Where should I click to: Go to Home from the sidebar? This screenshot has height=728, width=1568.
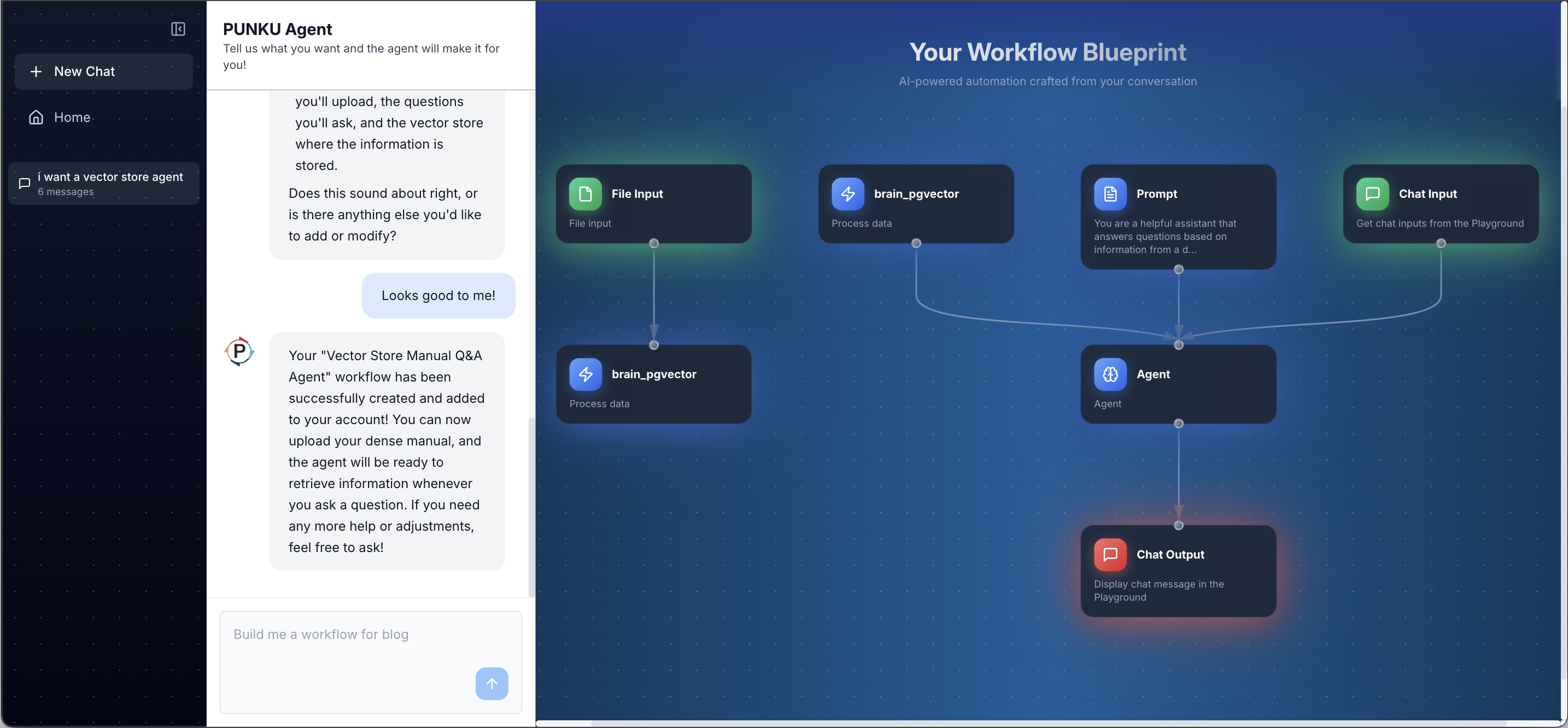(x=72, y=117)
